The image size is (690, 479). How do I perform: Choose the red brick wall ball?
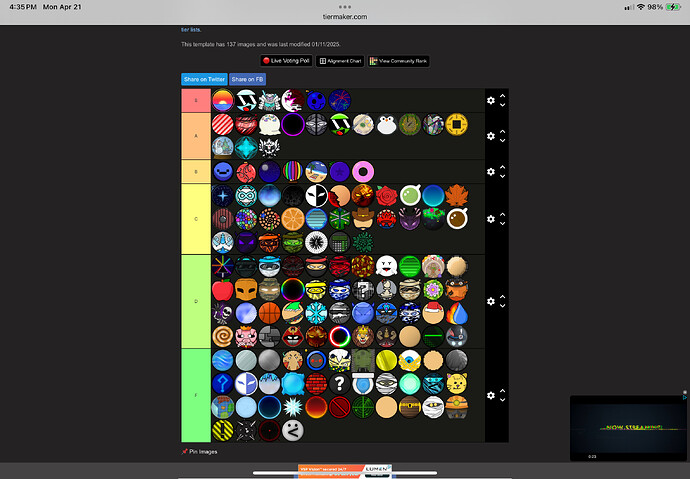[316, 384]
